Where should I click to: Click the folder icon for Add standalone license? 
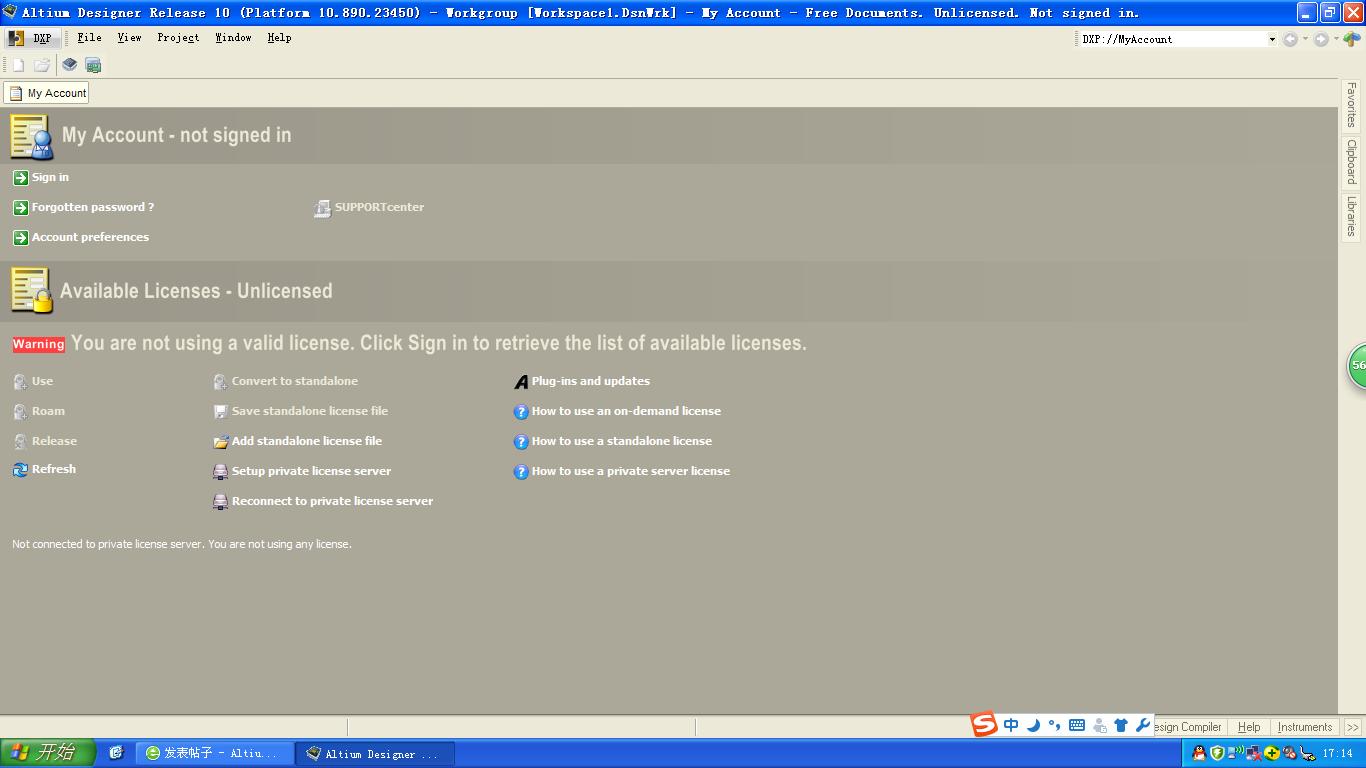[x=221, y=442]
